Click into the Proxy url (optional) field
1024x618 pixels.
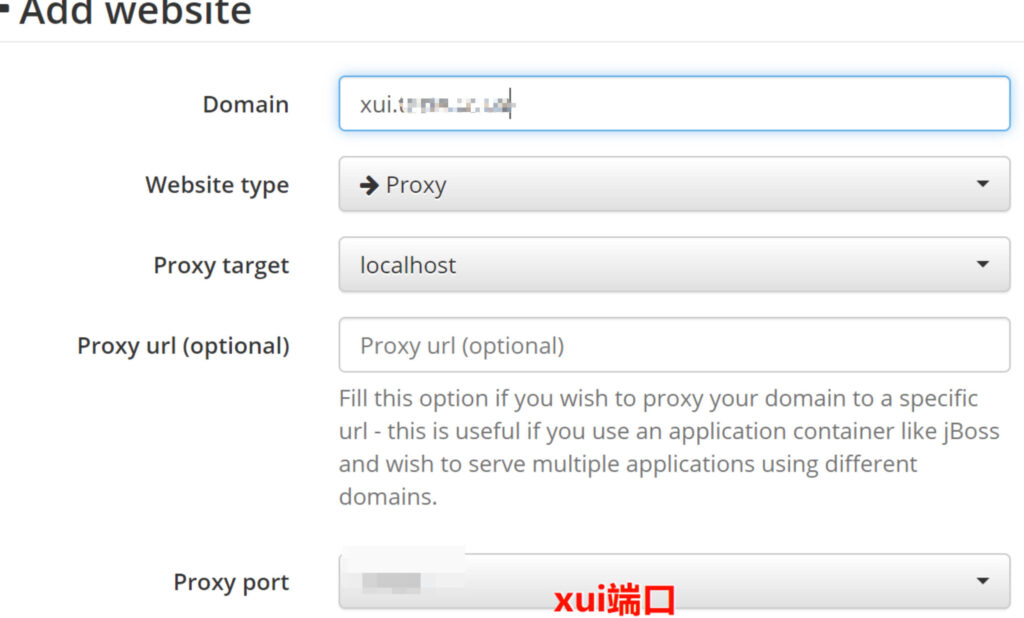point(673,346)
